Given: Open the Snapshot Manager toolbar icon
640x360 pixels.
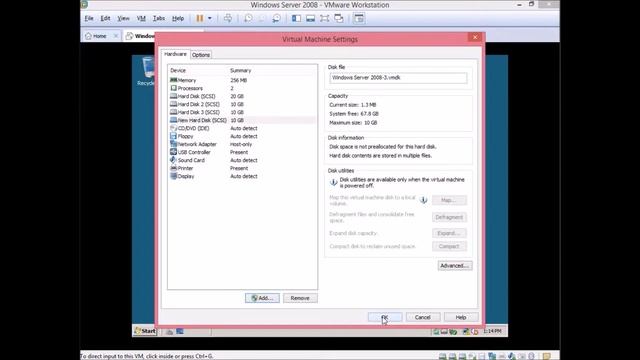Looking at the screenshot, I should (x=276, y=18).
